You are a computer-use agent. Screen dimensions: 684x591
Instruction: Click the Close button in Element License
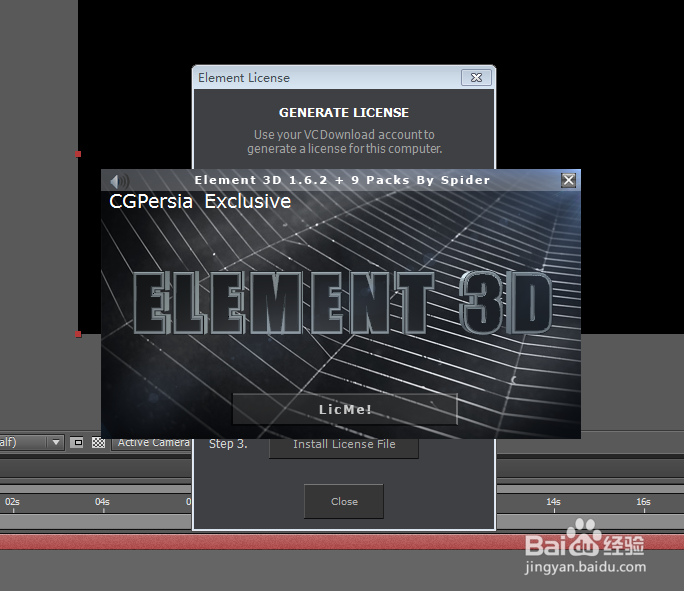point(344,502)
